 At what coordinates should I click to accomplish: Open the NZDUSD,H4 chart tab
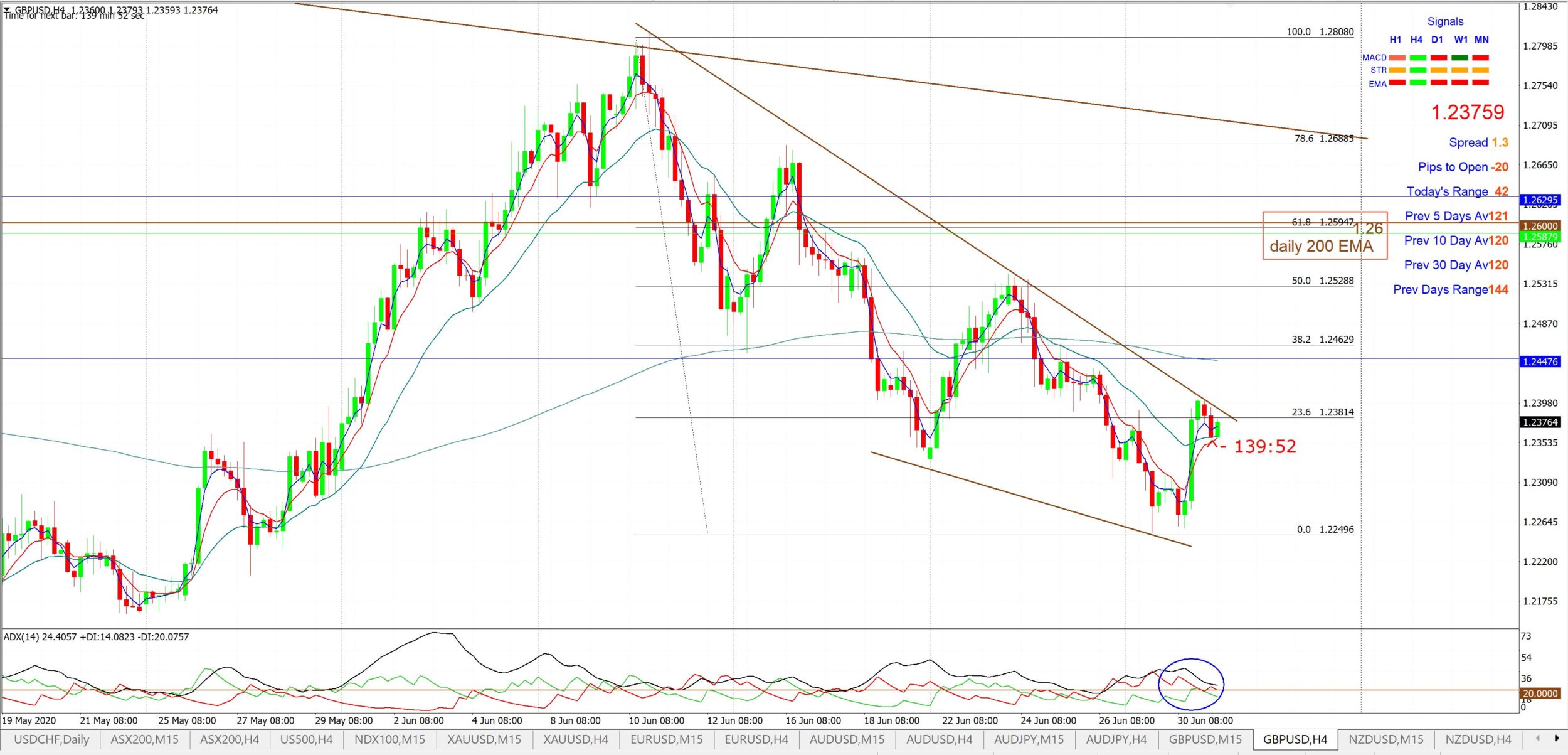(1478, 739)
